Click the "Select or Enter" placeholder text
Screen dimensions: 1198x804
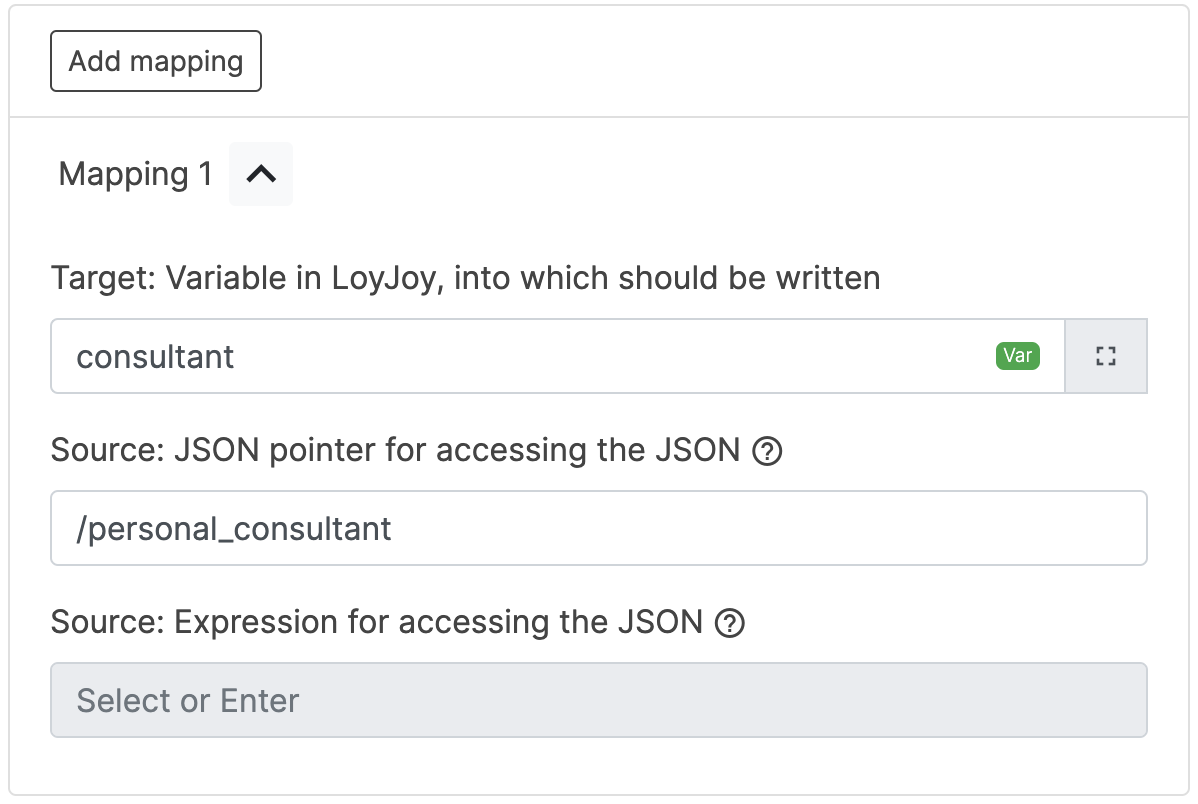pyautogui.click(x=188, y=700)
